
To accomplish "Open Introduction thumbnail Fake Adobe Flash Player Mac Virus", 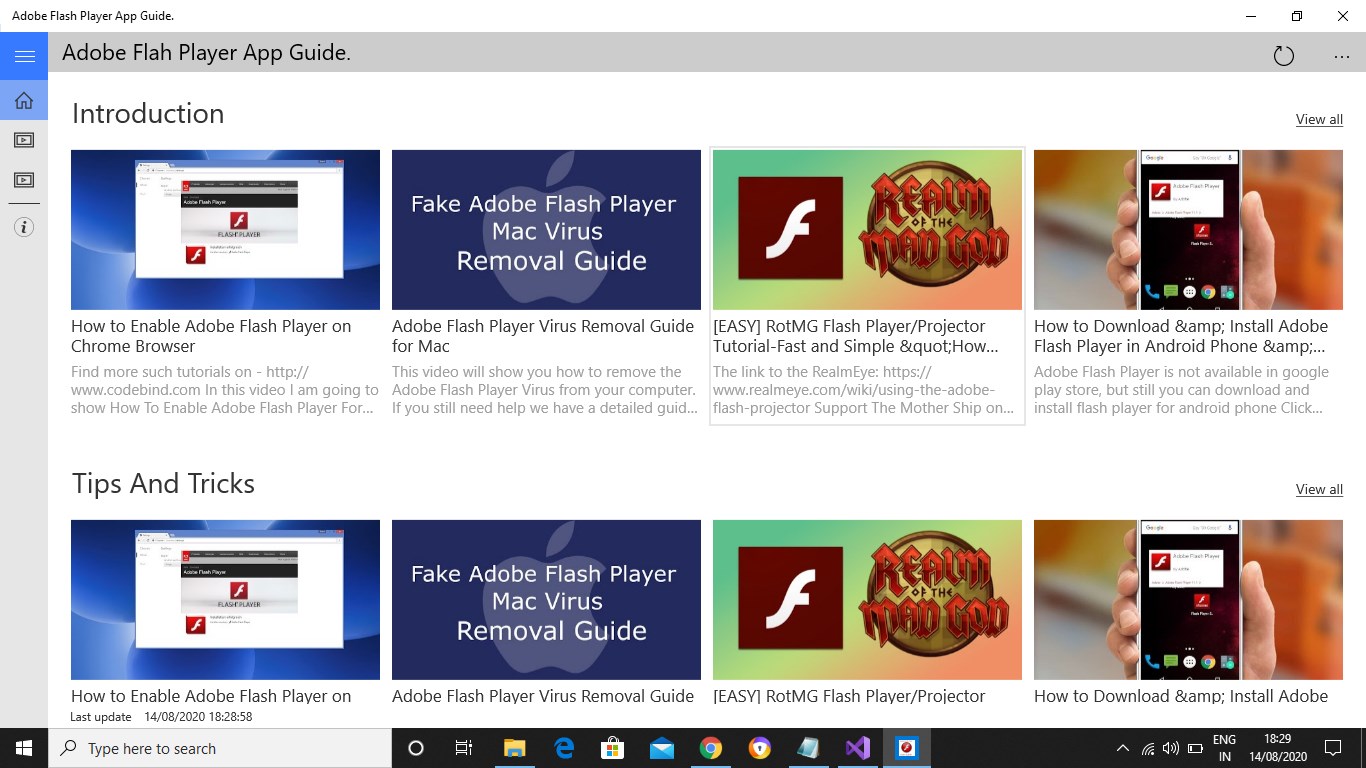I will pos(546,230).
